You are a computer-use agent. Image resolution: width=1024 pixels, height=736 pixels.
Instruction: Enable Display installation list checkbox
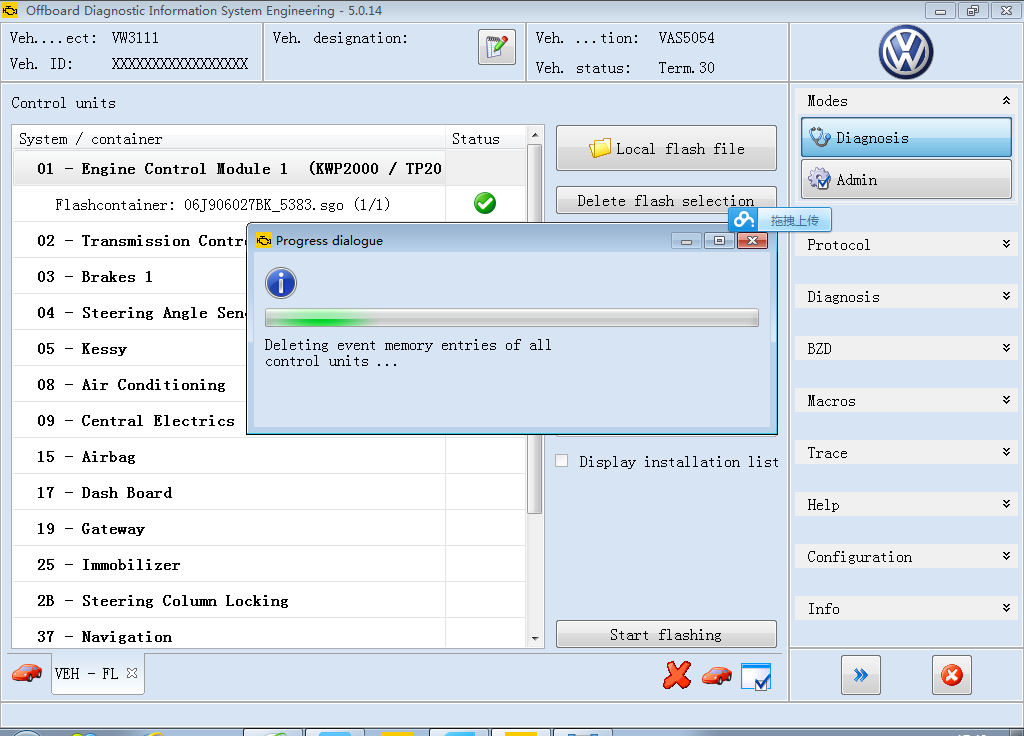click(x=562, y=460)
